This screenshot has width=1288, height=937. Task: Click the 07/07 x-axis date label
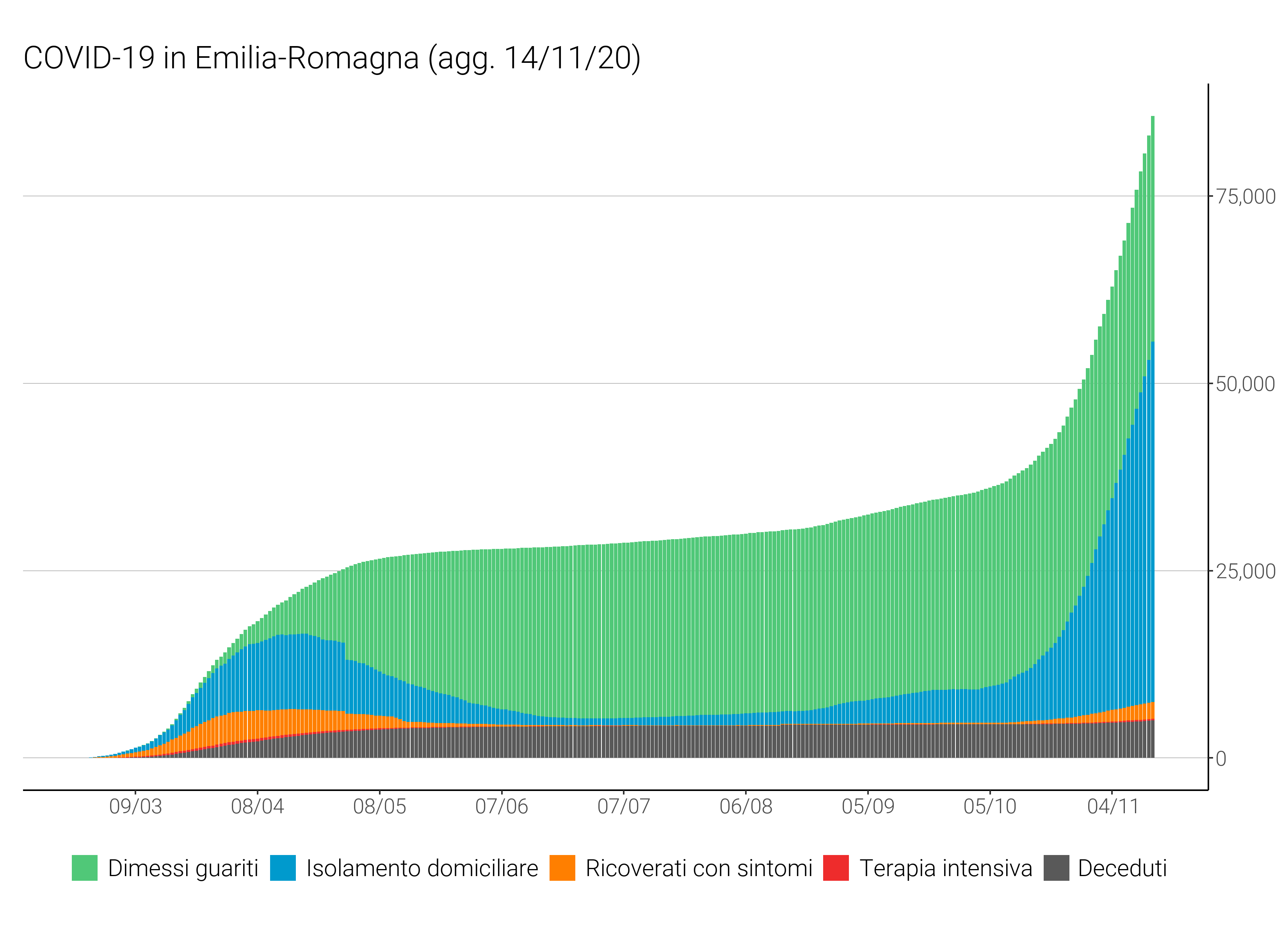pos(624,806)
